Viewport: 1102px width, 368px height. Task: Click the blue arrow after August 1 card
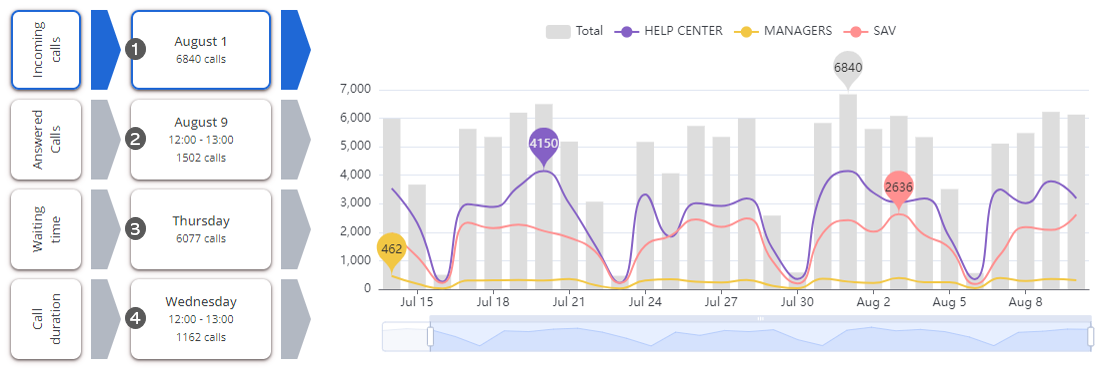pyautogui.click(x=295, y=50)
